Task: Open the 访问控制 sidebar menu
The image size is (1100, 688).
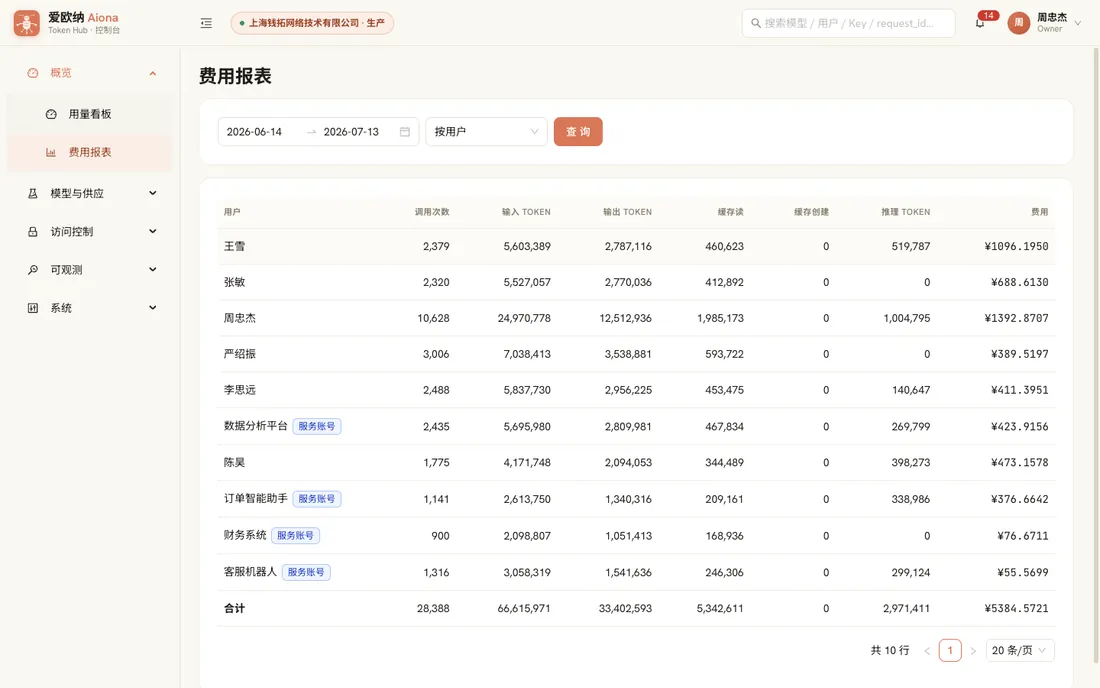Action: [89, 231]
